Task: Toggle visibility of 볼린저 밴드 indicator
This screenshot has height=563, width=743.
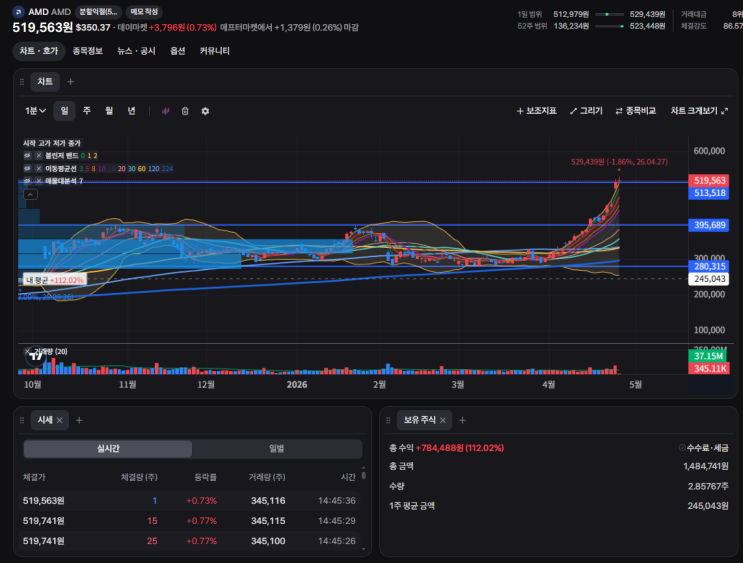Action: coord(27,155)
